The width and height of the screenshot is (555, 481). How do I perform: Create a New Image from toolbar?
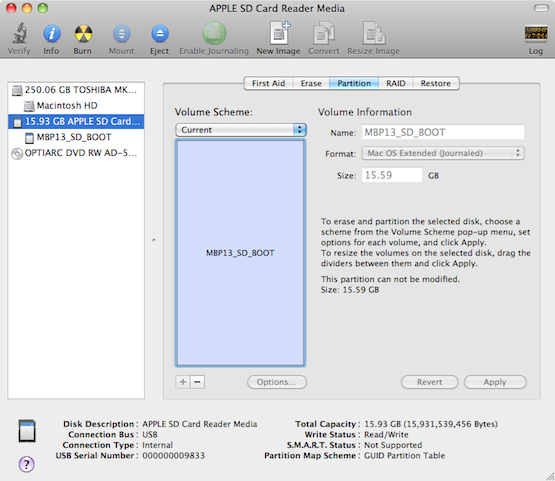click(x=279, y=33)
